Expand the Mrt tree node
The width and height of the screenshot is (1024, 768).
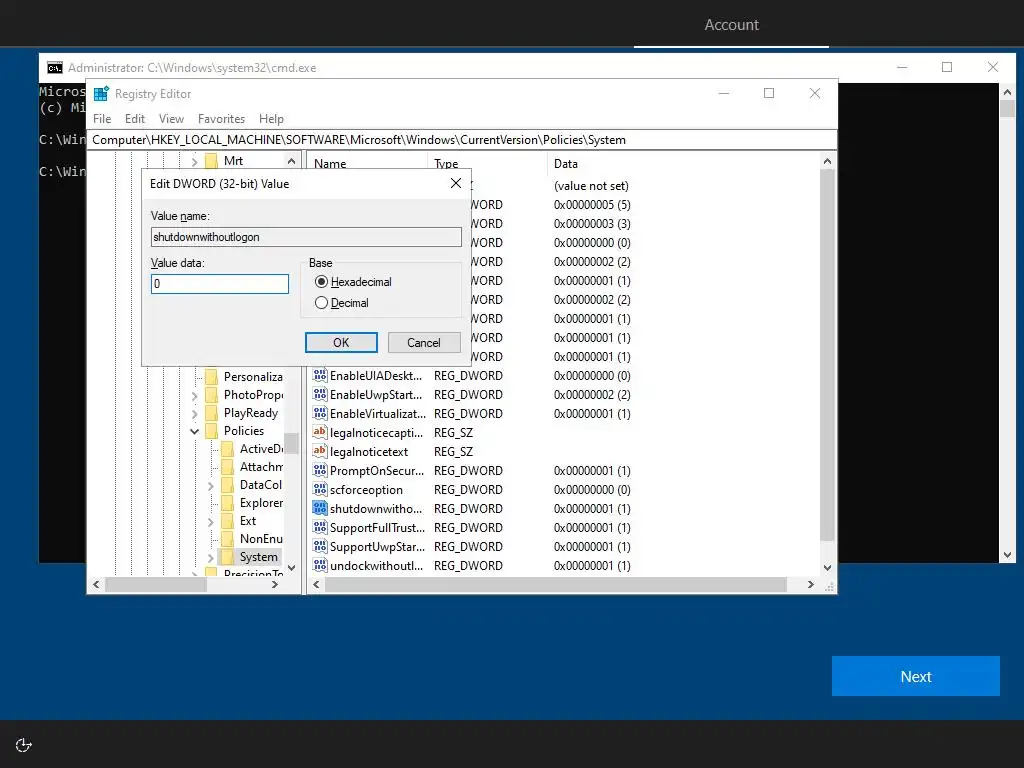195,161
